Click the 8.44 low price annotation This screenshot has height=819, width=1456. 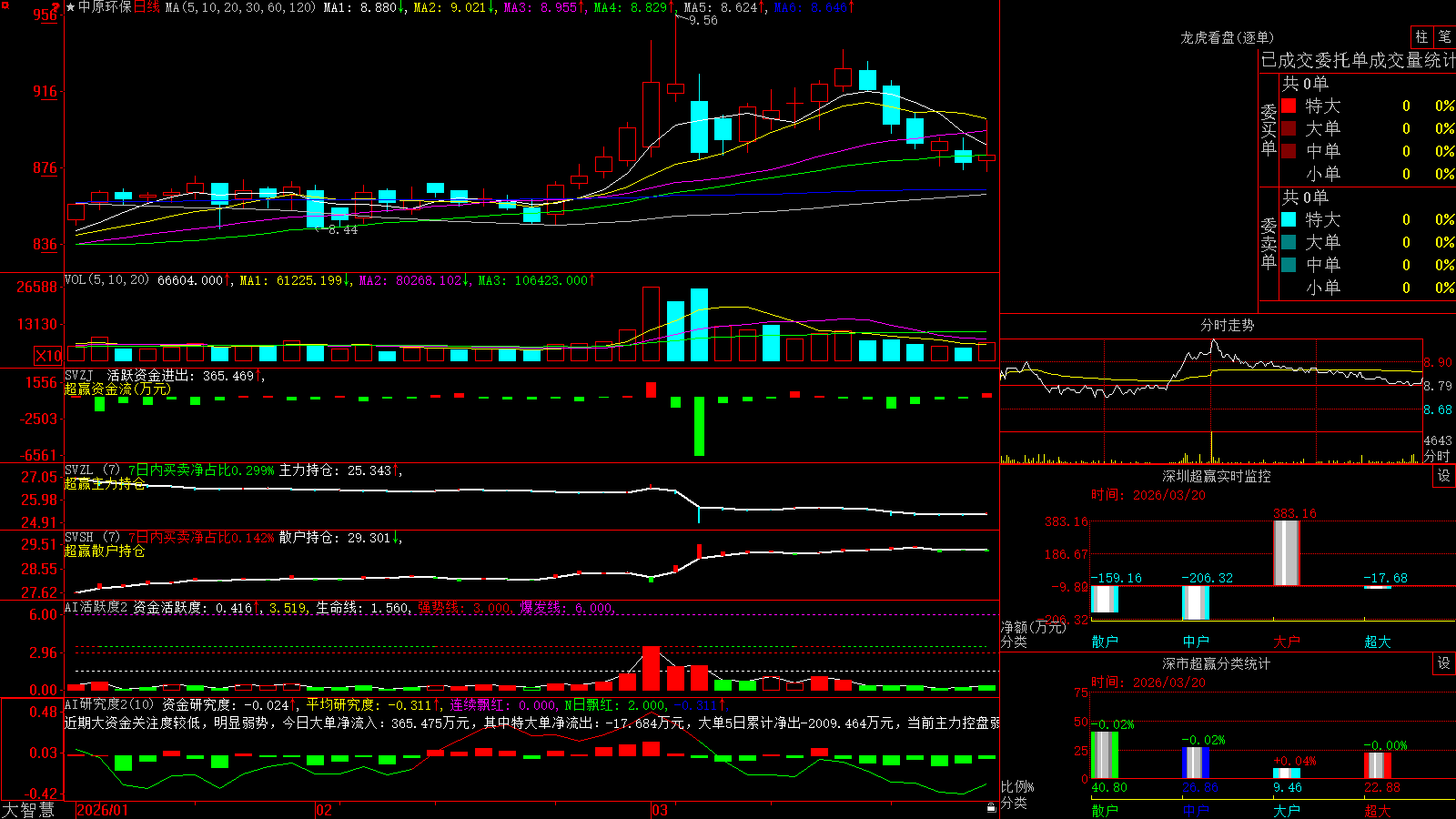point(343,230)
